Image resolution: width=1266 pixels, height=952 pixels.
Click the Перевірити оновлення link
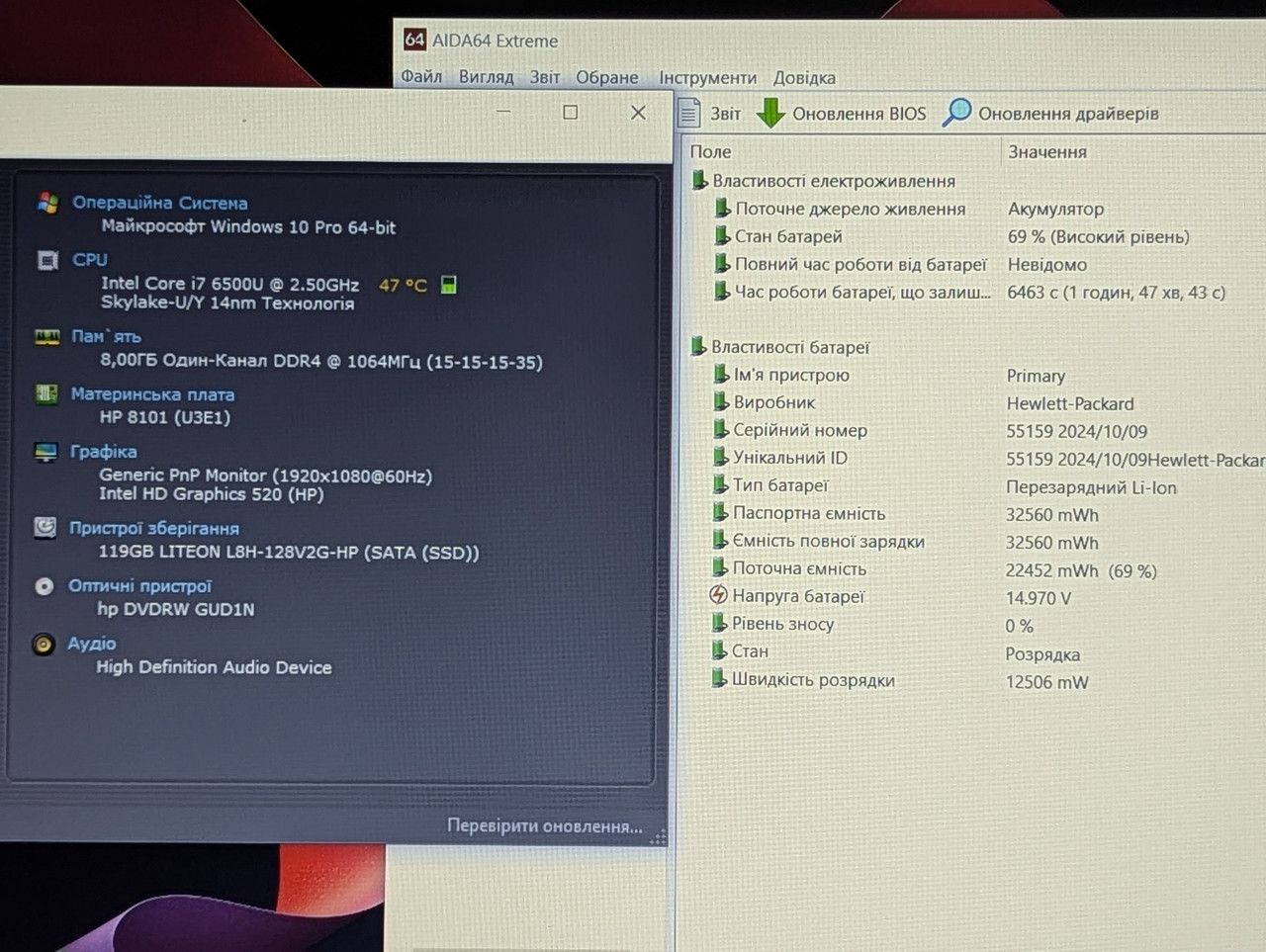[545, 825]
